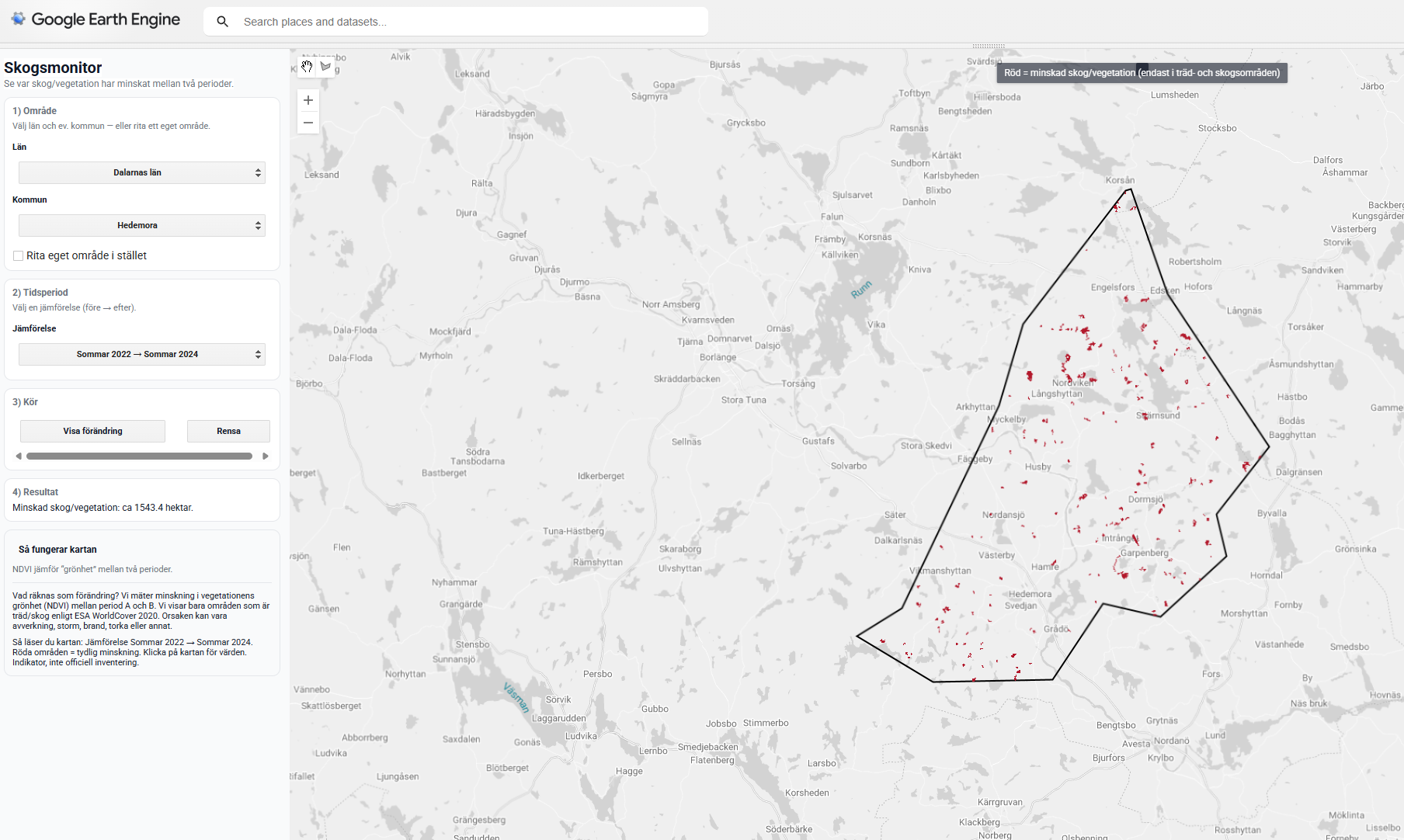
Task: Click the Falun label on the map
Action: [x=832, y=217]
